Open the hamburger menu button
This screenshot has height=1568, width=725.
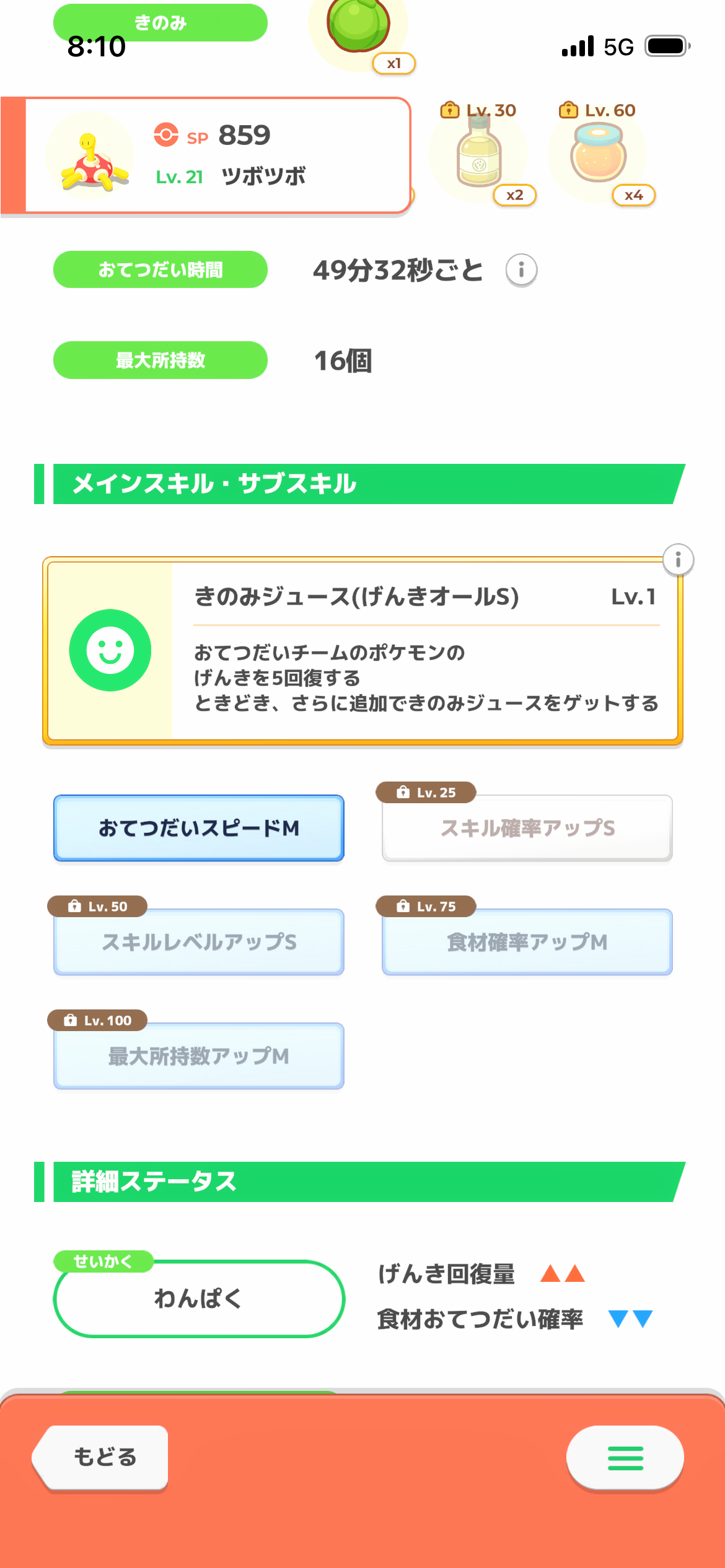[625, 1458]
